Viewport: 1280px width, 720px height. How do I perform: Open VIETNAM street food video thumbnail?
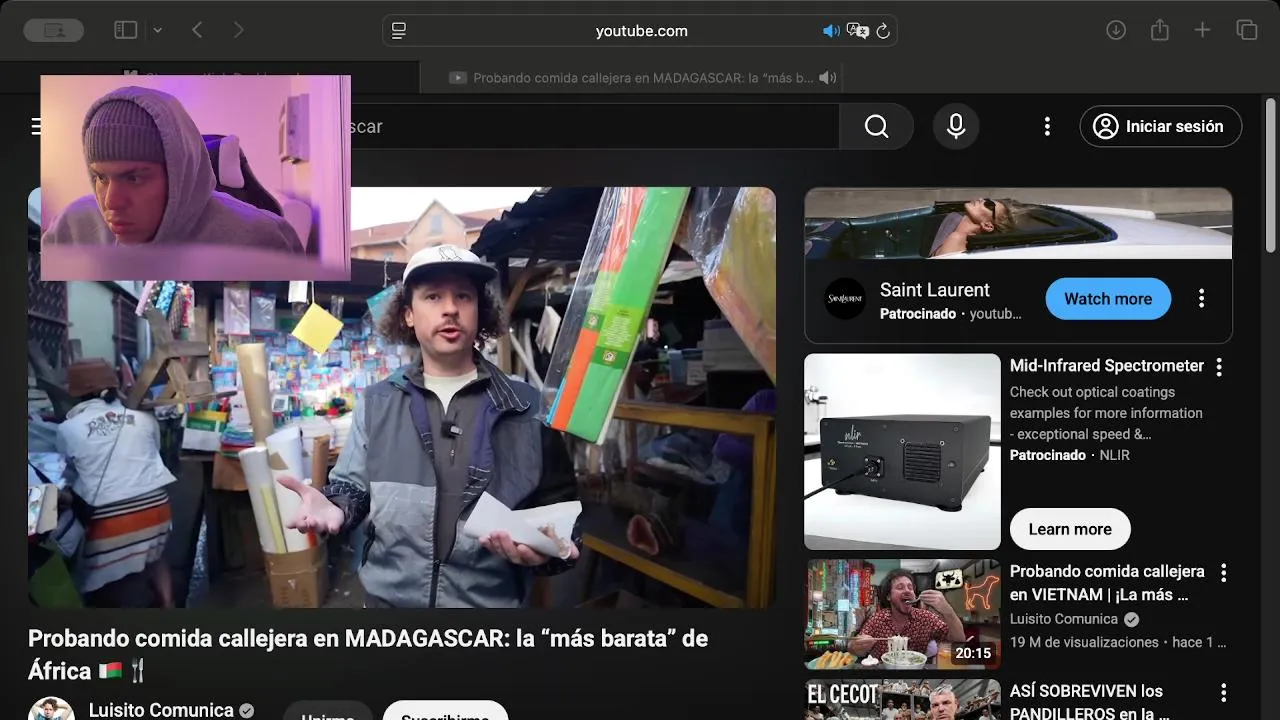click(902, 614)
